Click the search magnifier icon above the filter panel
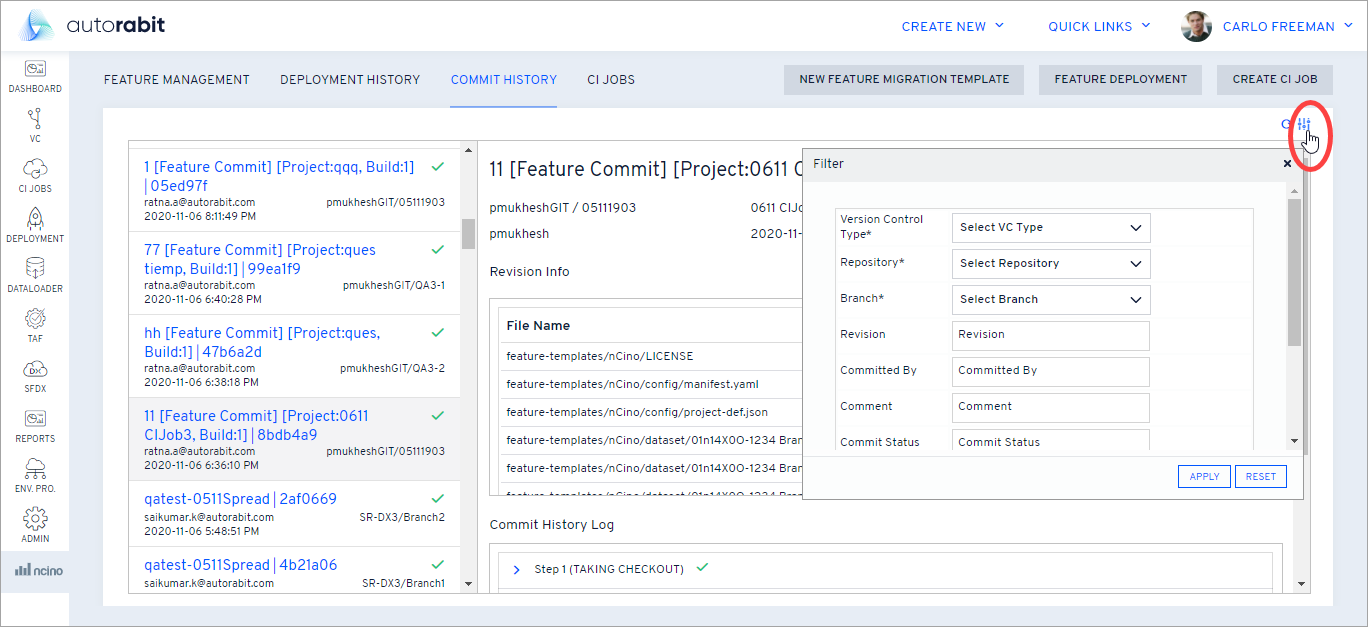Image resolution: width=1368 pixels, height=627 pixels. point(1286,125)
